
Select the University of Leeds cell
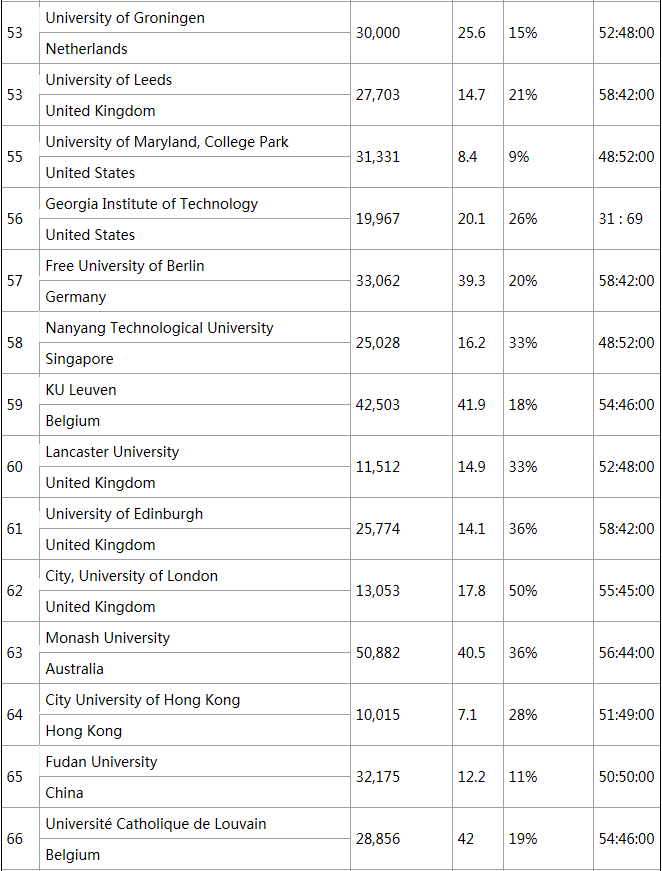(x=109, y=80)
